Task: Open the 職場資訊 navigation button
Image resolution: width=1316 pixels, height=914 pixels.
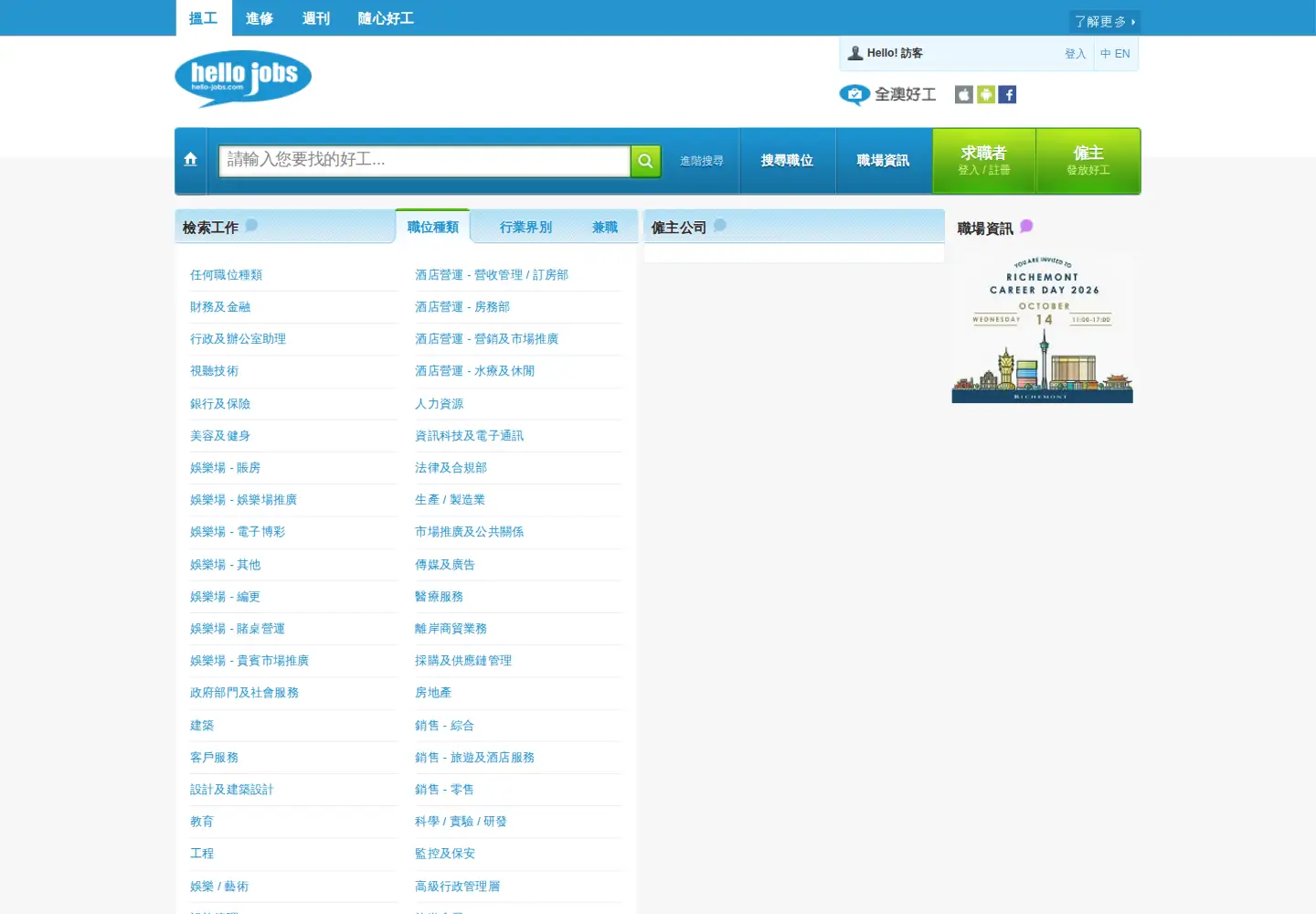Action: pyautogui.click(x=883, y=161)
